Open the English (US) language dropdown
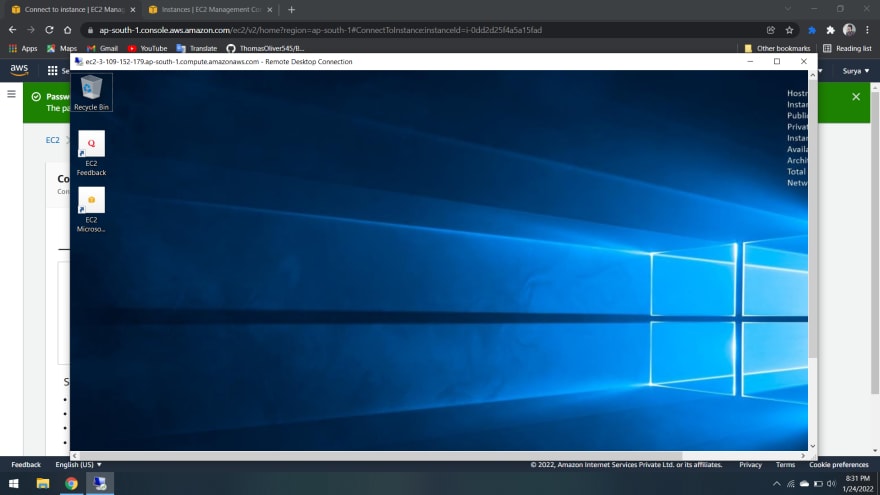Image resolution: width=880 pixels, height=495 pixels. coord(78,465)
